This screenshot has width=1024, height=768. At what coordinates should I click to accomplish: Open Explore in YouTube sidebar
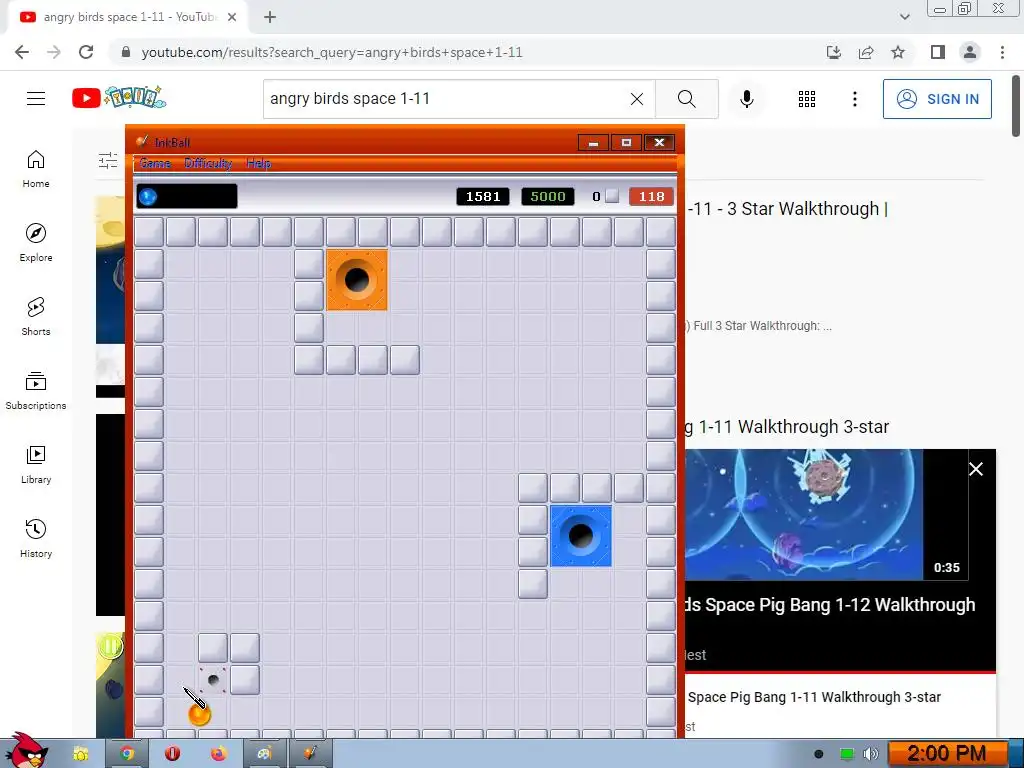(36, 243)
